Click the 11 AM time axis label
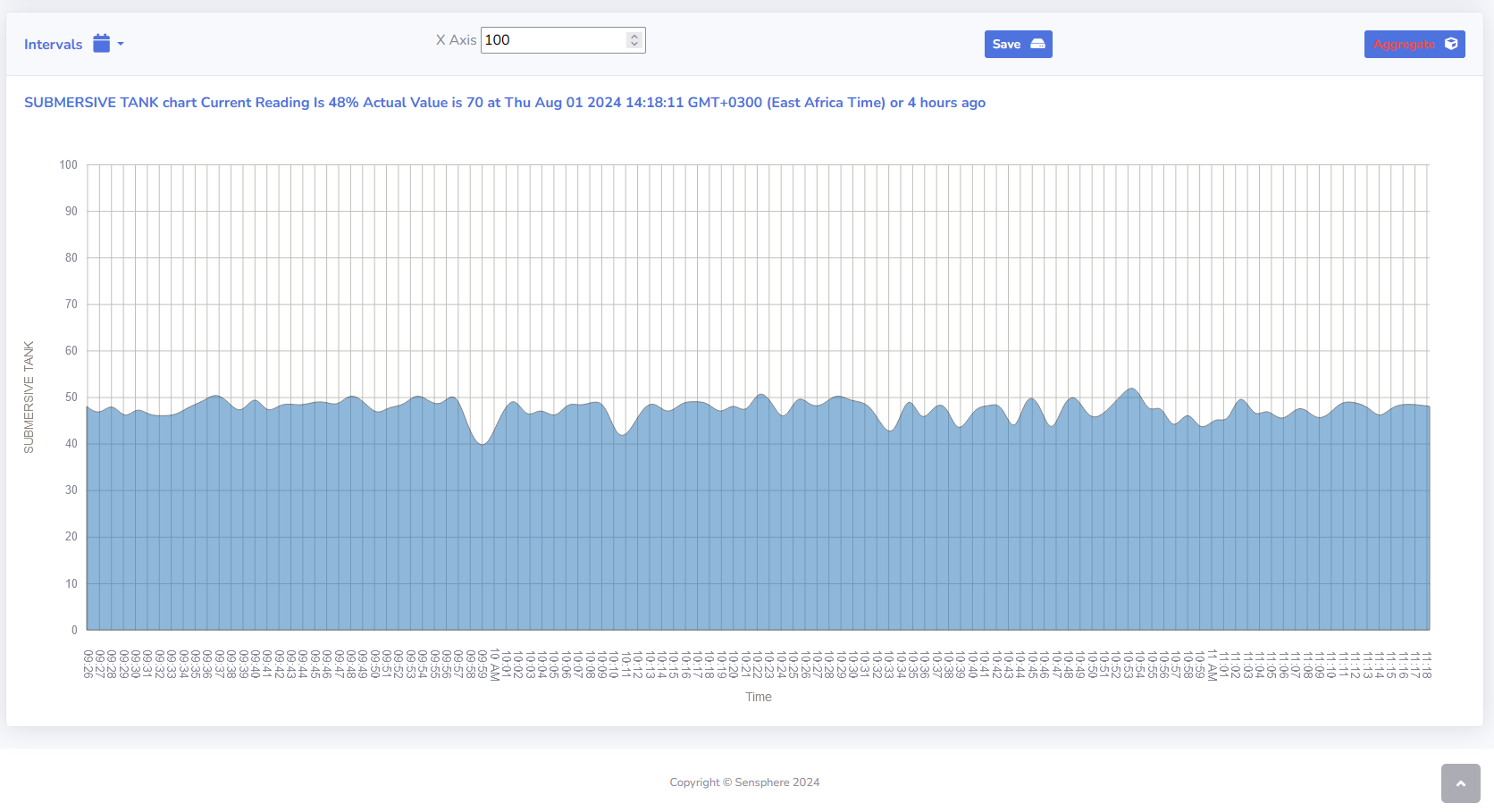The height and width of the screenshot is (812, 1494). point(1213,666)
